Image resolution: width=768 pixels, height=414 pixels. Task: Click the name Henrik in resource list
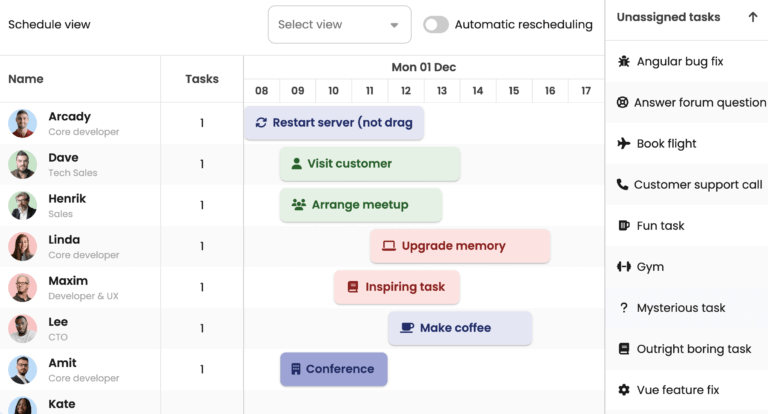coord(67,198)
